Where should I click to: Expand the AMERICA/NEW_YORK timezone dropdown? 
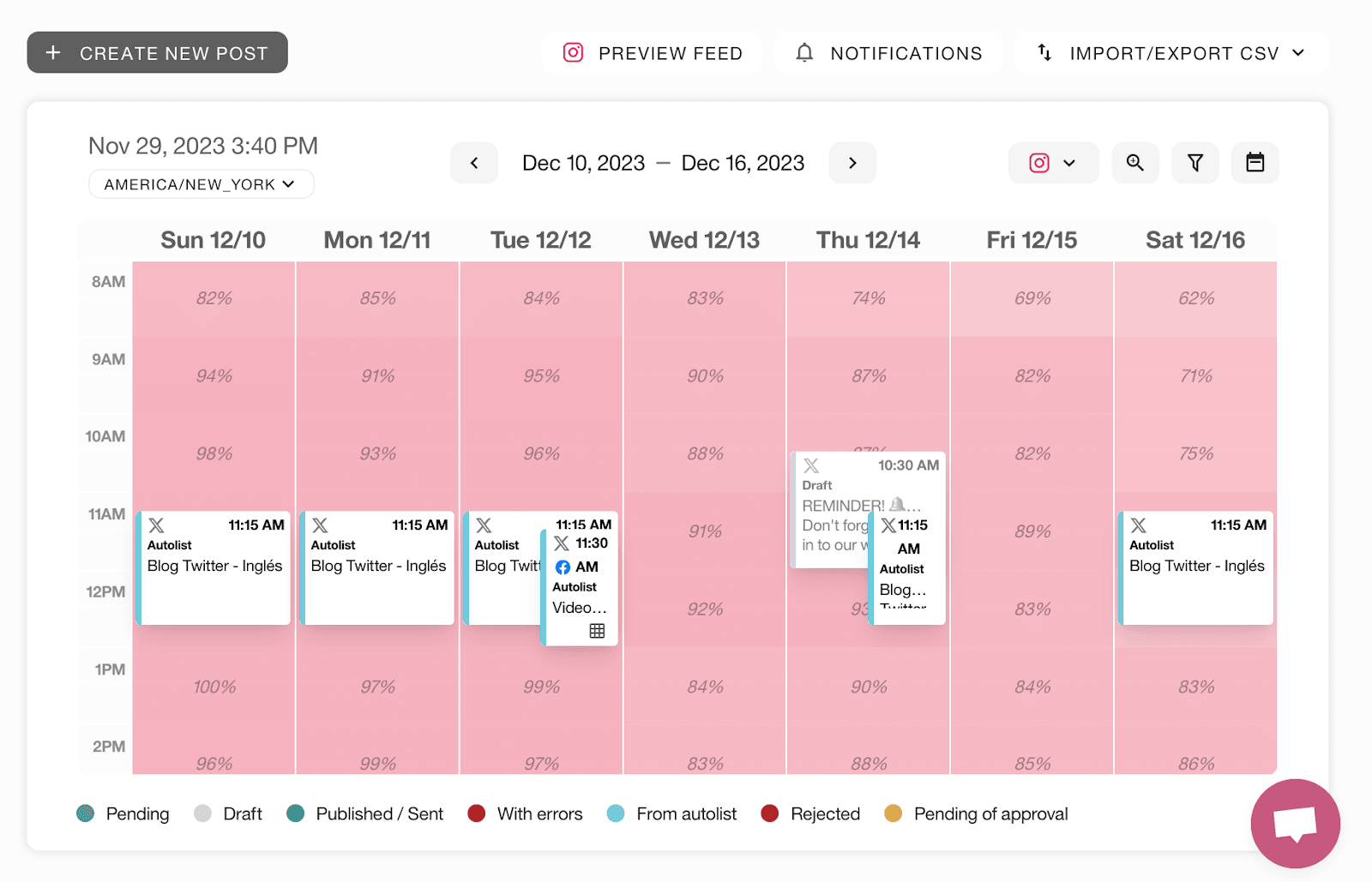coord(201,183)
